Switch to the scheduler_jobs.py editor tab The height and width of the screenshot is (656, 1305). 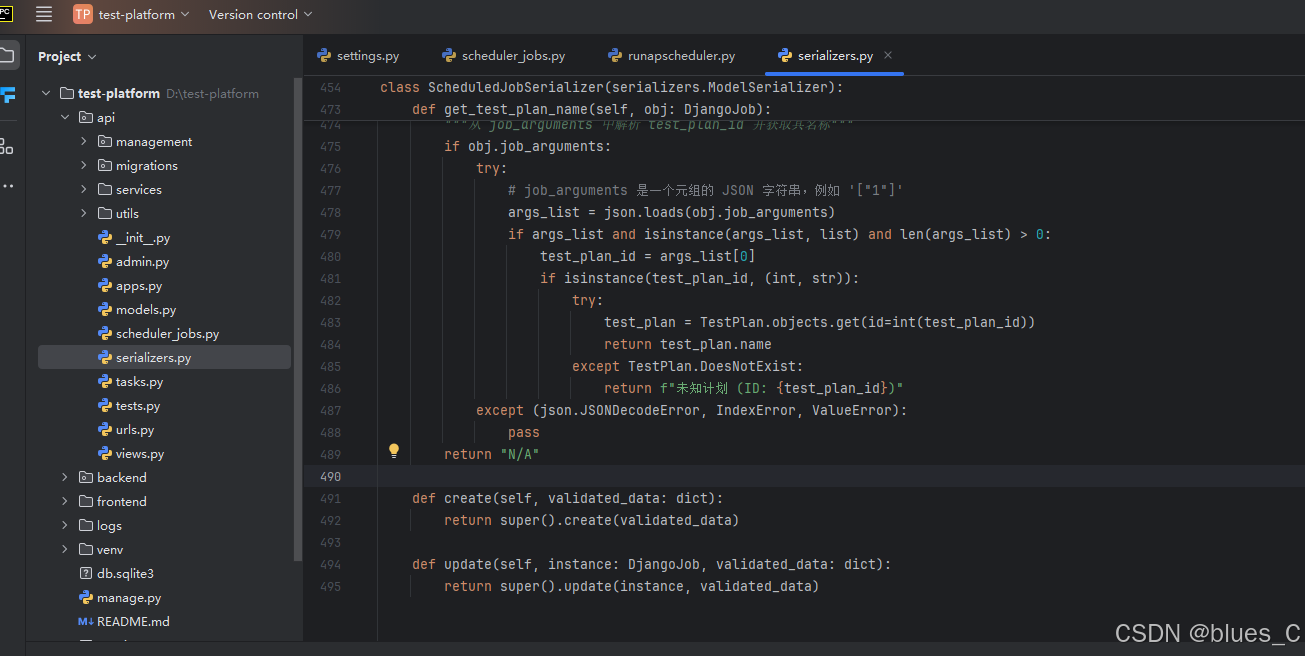pos(503,55)
